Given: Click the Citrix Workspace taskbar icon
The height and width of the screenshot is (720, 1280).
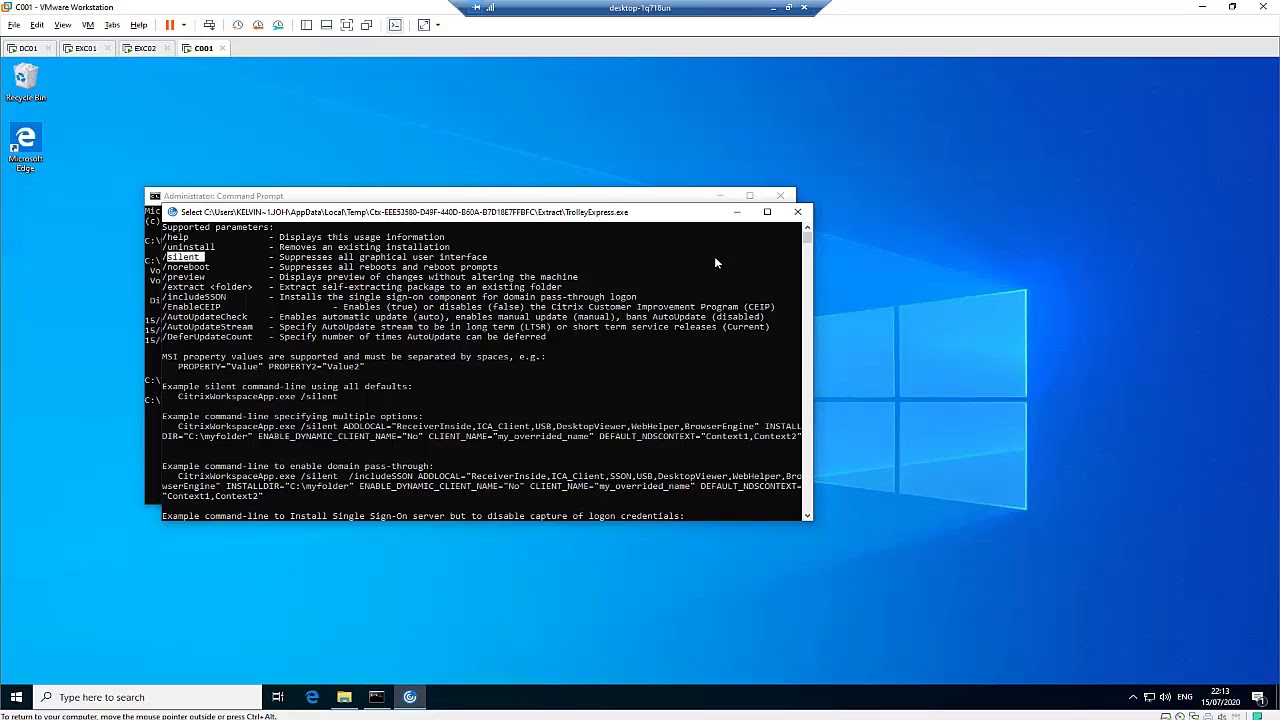Looking at the screenshot, I should 410,697.
